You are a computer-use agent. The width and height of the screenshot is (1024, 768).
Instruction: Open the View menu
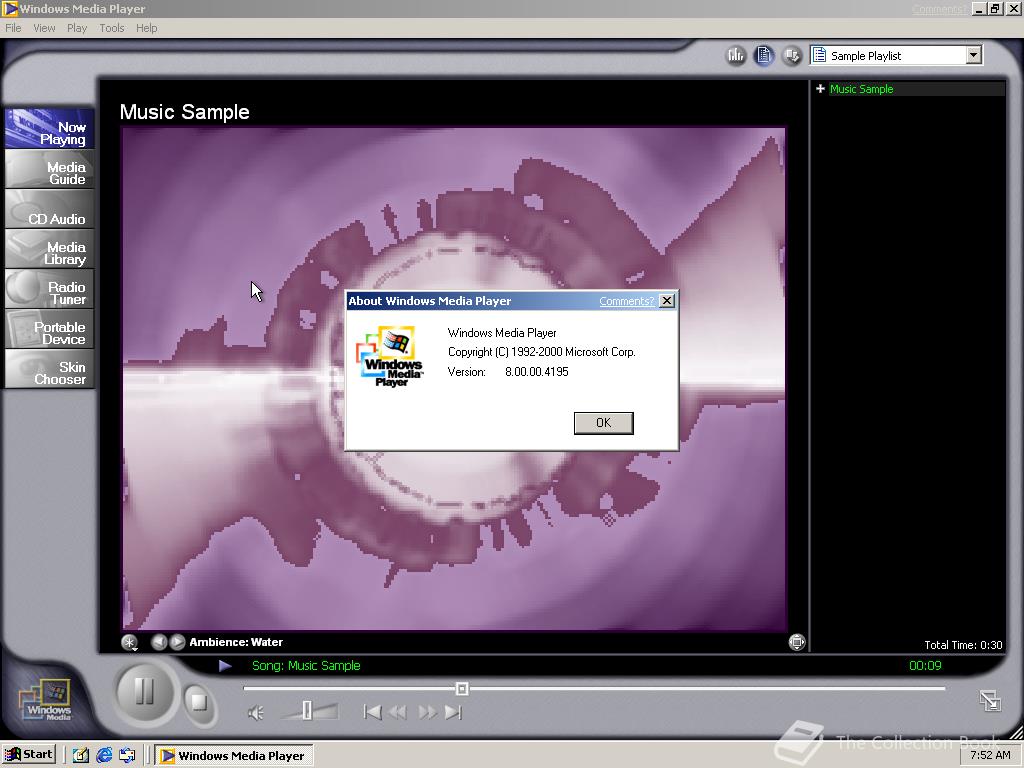(44, 28)
